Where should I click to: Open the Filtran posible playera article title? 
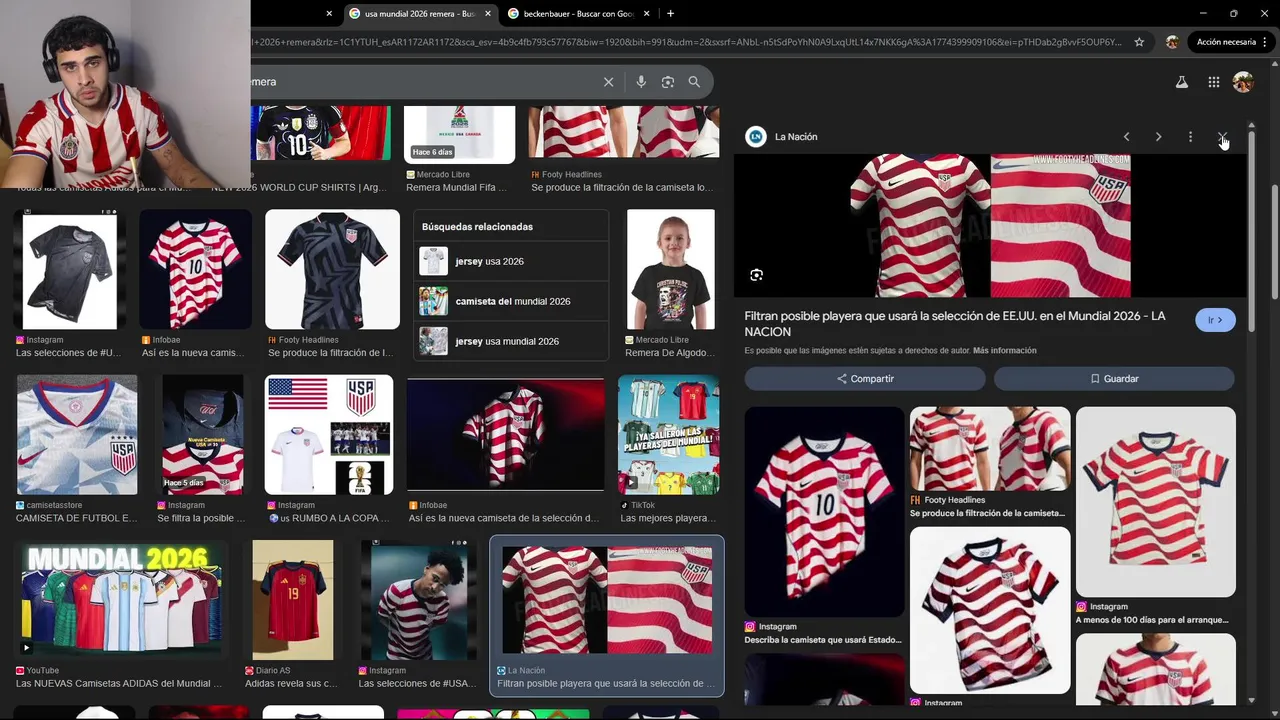point(955,323)
